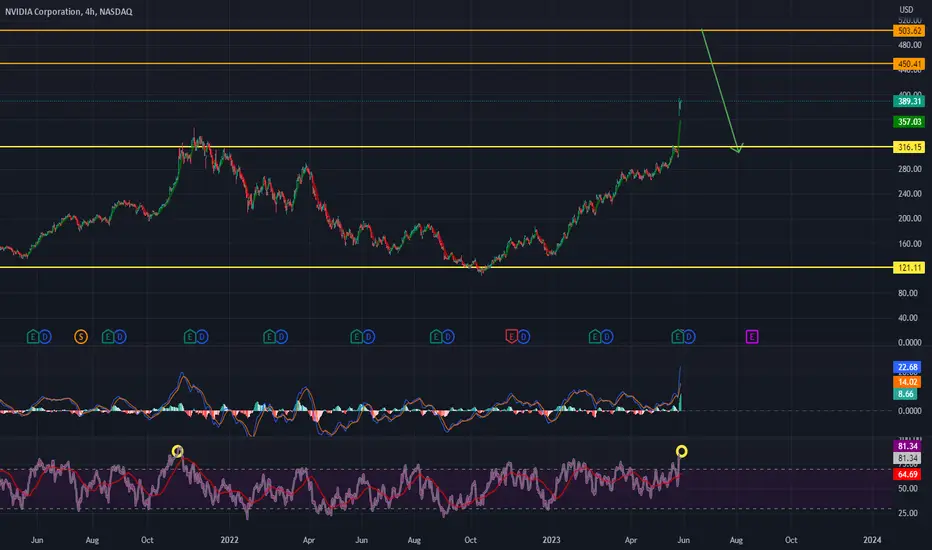Click the green 357.03 price label
The image size is (932, 550).
[x=909, y=122]
